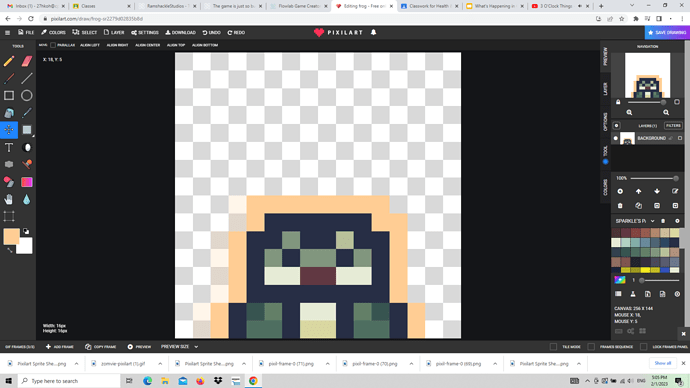Select the Pencil tool
The image size is (690, 388).
pyautogui.click(x=9, y=61)
